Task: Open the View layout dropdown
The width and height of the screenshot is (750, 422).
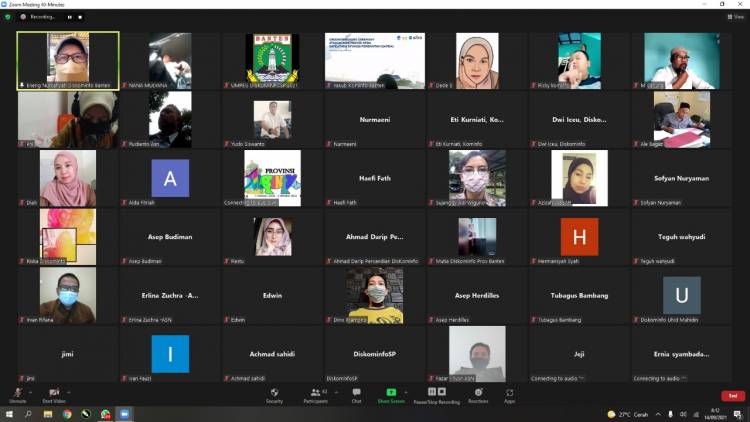Action: click(x=736, y=17)
